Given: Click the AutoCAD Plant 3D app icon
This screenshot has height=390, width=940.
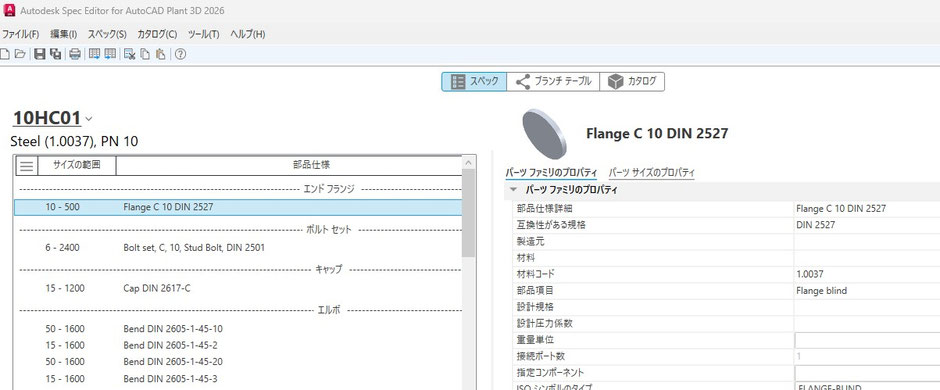Looking at the screenshot, I should (x=10, y=10).
